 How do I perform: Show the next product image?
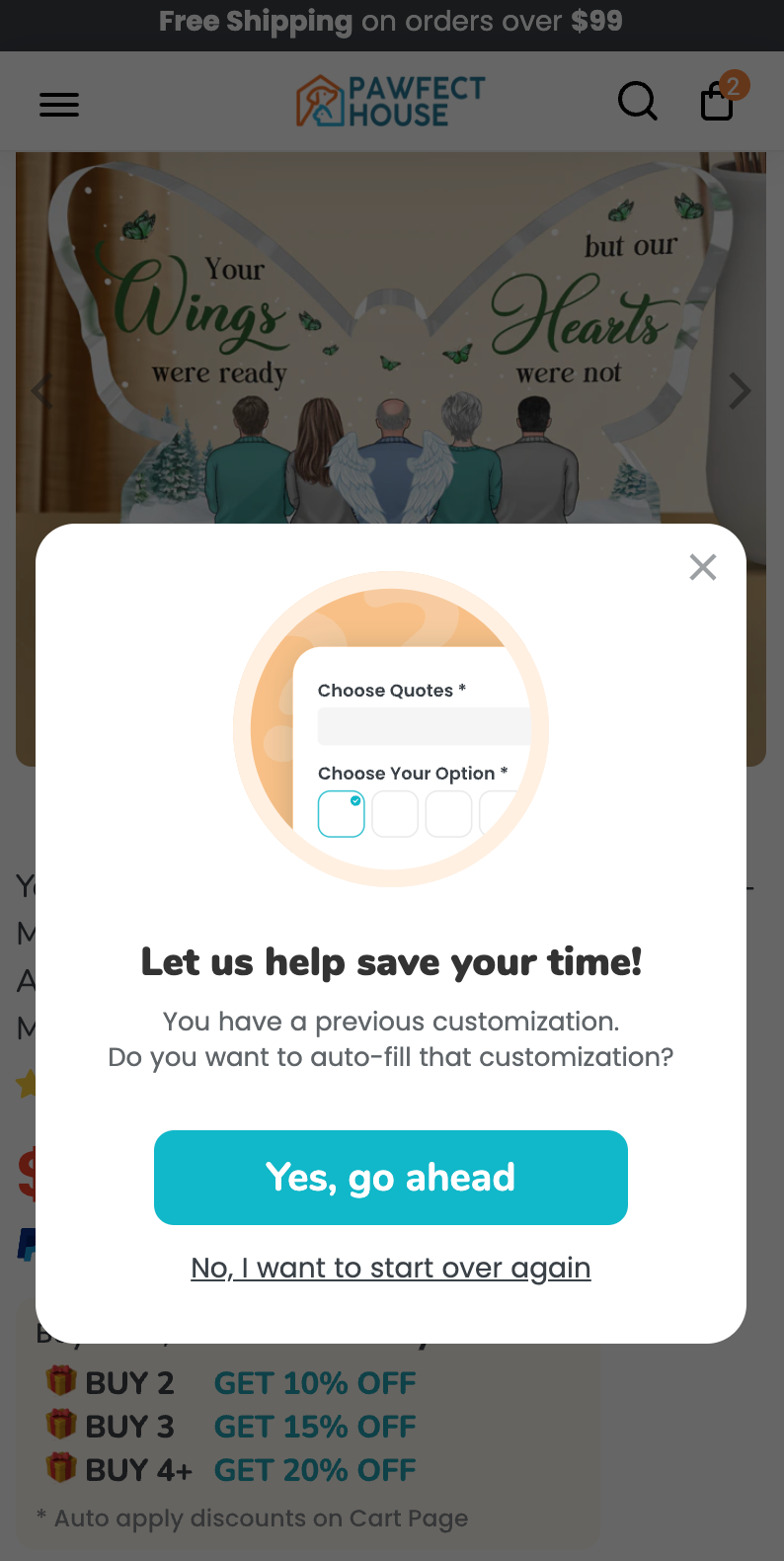pyautogui.click(x=741, y=391)
